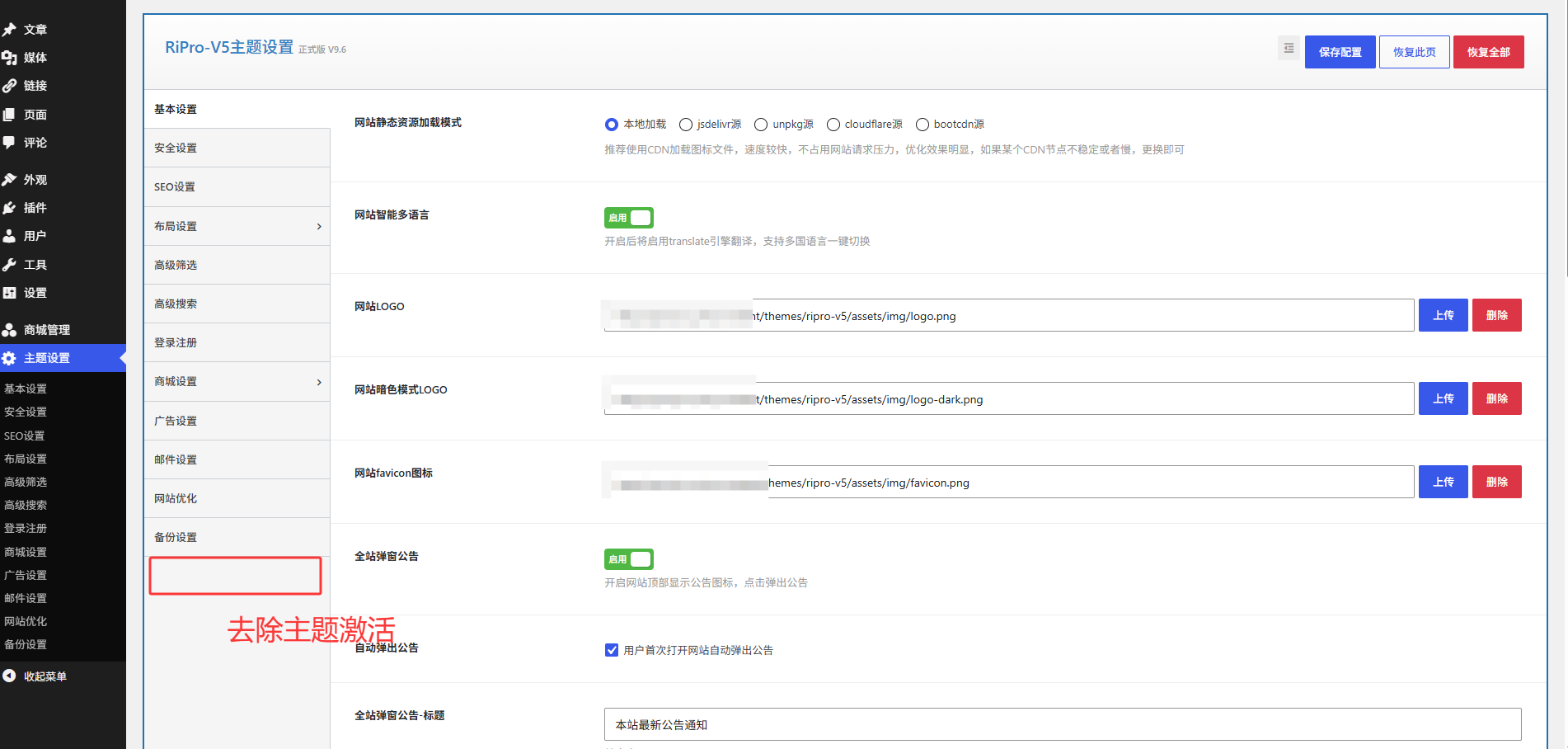
Task: Open the 登录注册 panel tab
Action: pos(237,343)
